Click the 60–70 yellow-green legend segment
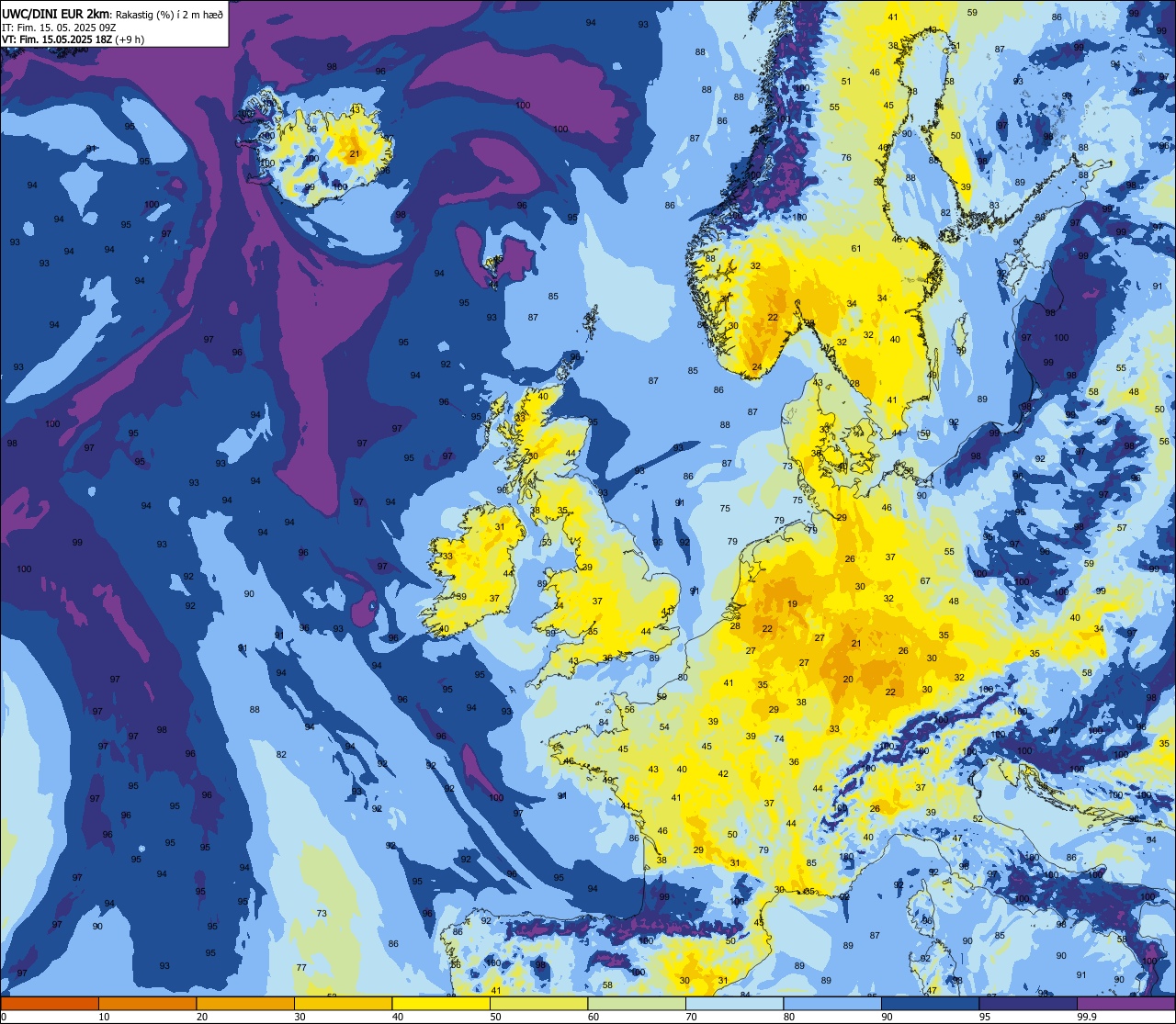This screenshot has height=1024, width=1176. [x=637, y=1003]
